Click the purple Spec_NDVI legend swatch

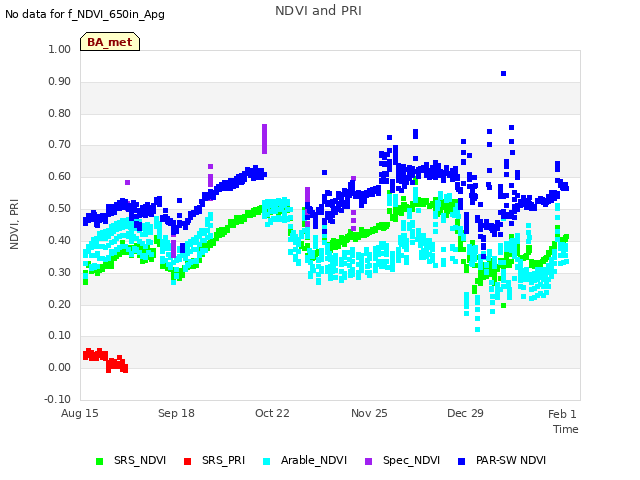369,461
